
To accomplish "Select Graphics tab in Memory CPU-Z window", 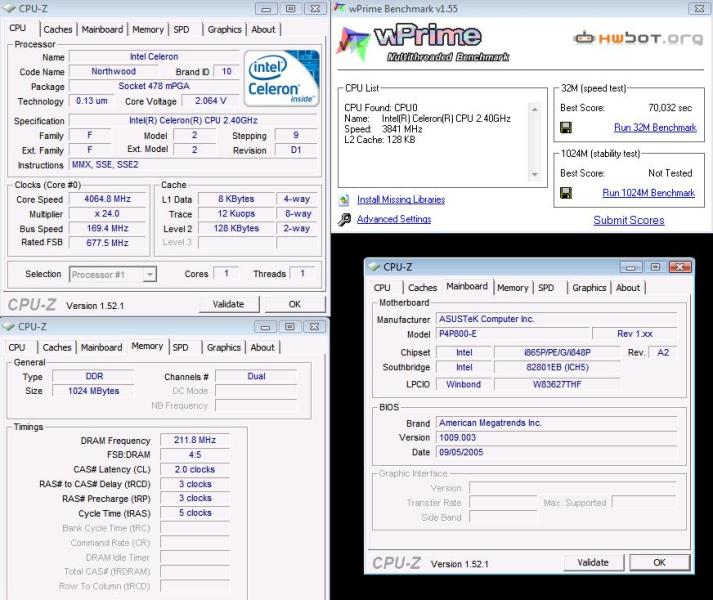I will pyautogui.click(x=223, y=348).
